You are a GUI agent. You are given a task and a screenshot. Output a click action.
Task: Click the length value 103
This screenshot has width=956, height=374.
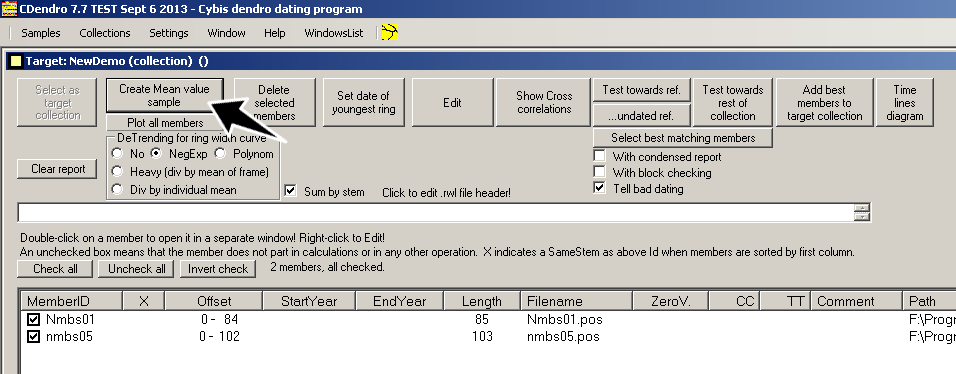pyautogui.click(x=482, y=336)
